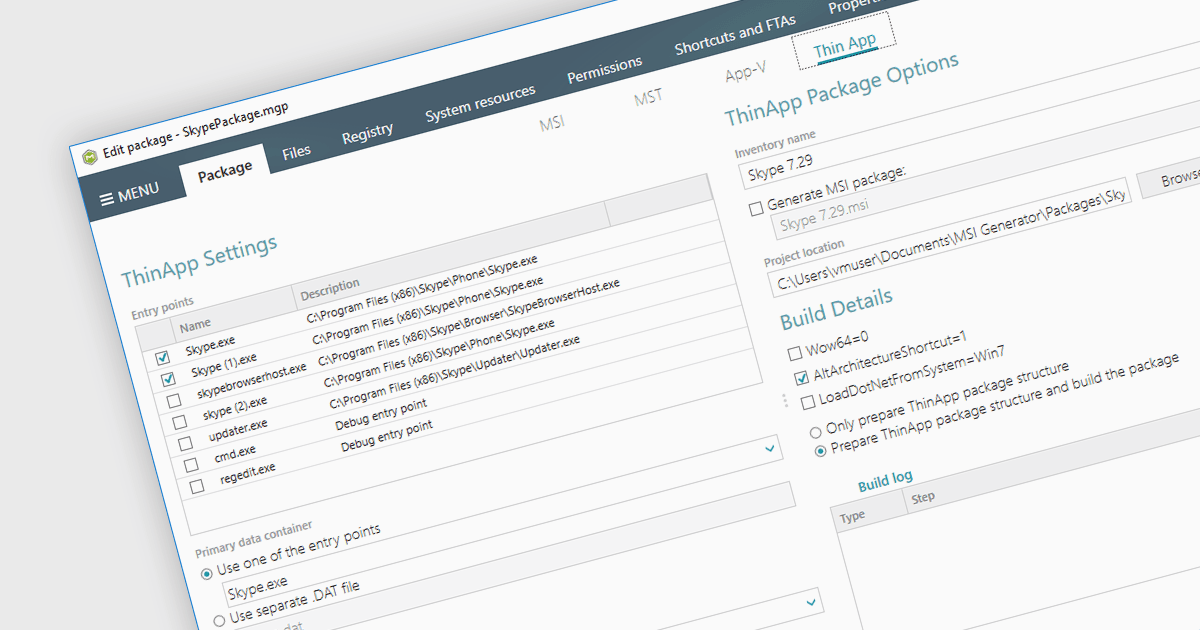Image resolution: width=1200 pixels, height=630 pixels.
Task: Select the Skype\Updater\Updater.exe description
Action: (x=455, y=371)
